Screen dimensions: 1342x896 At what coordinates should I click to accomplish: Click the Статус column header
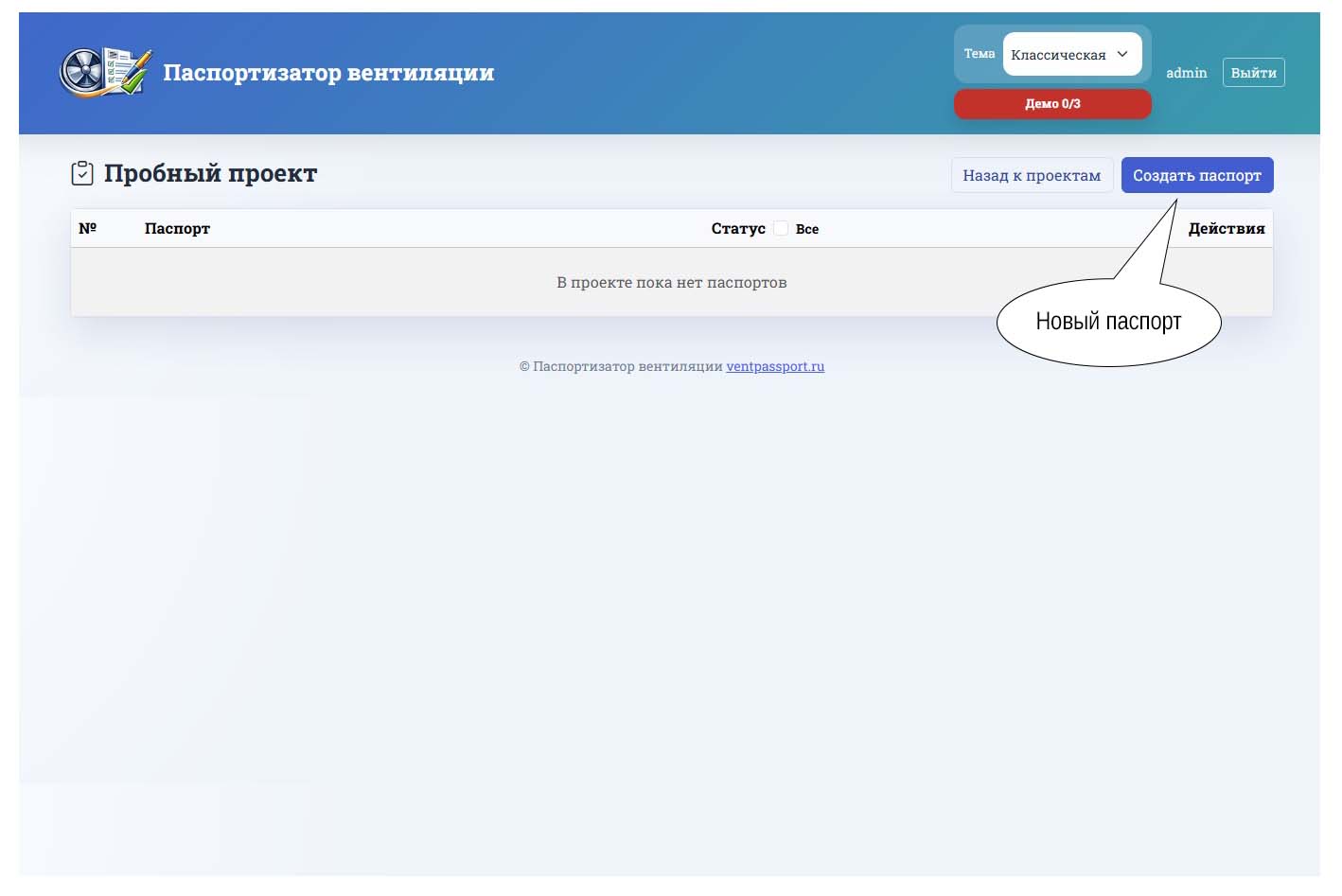click(738, 228)
